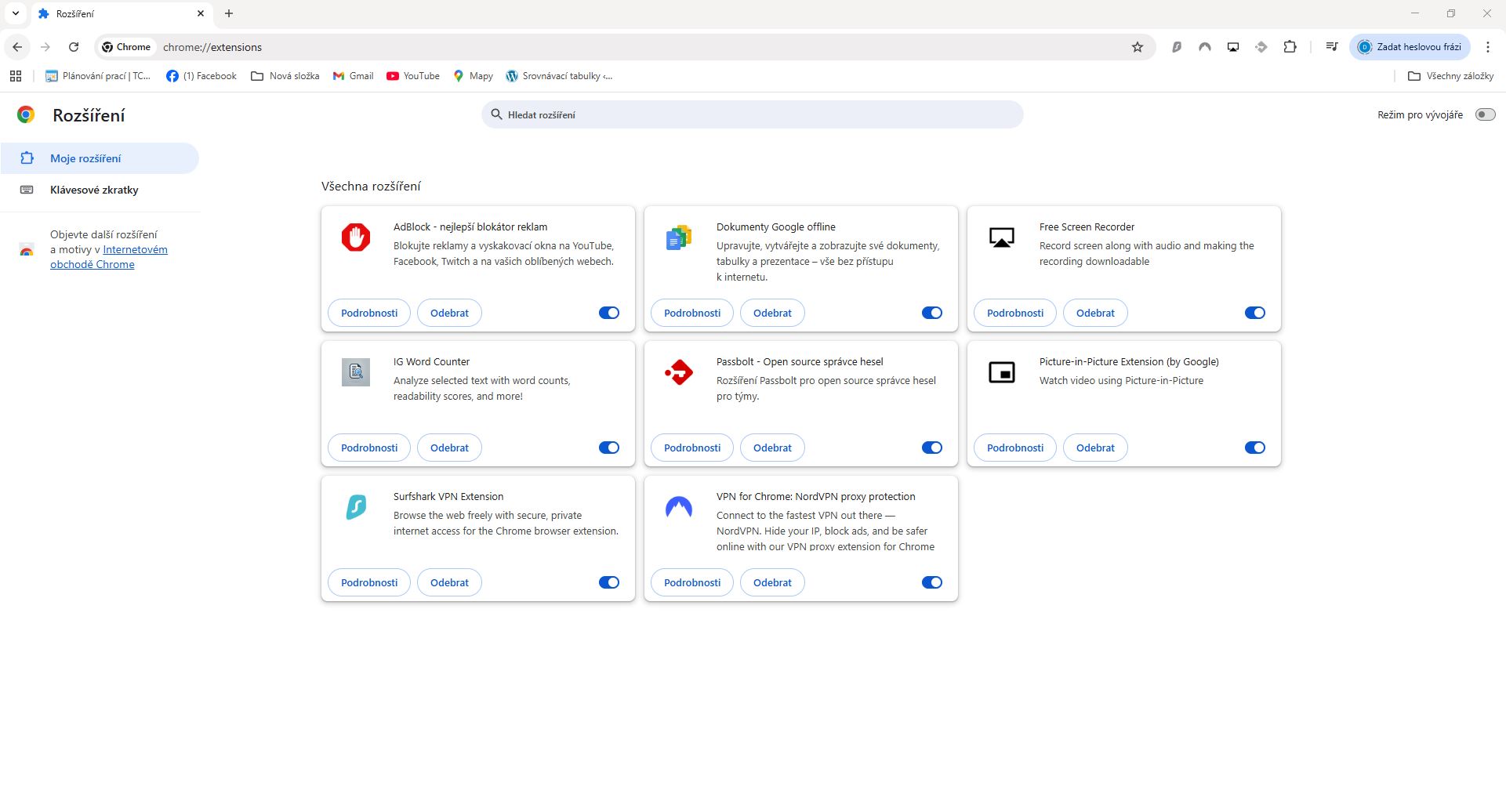The image size is (1506, 812).
Task: Enable Režim pro vývojáře toggle
Action: point(1485,114)
